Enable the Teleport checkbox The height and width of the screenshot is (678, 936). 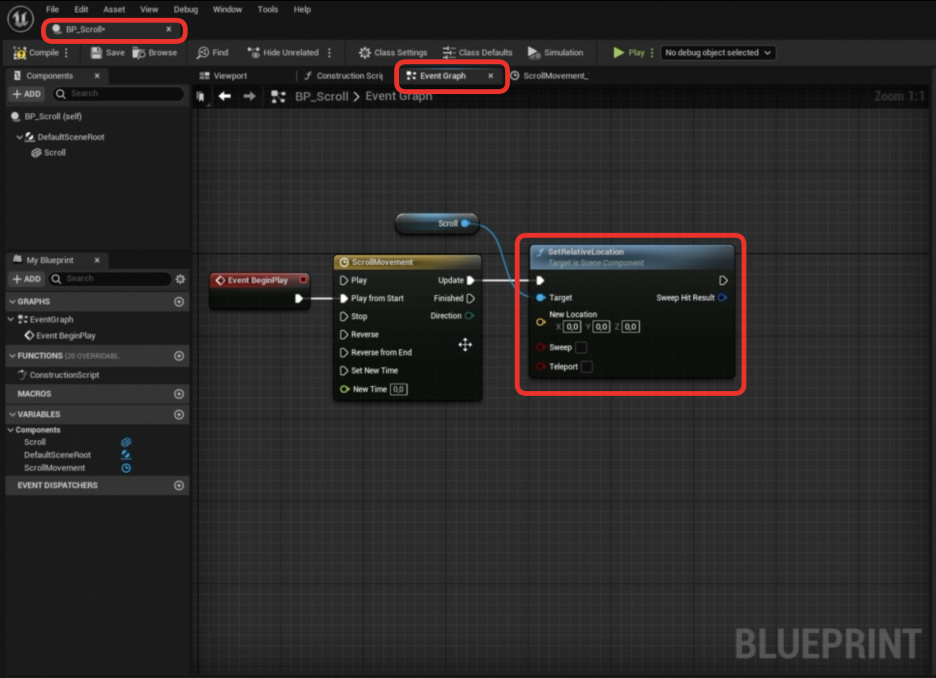587,366
